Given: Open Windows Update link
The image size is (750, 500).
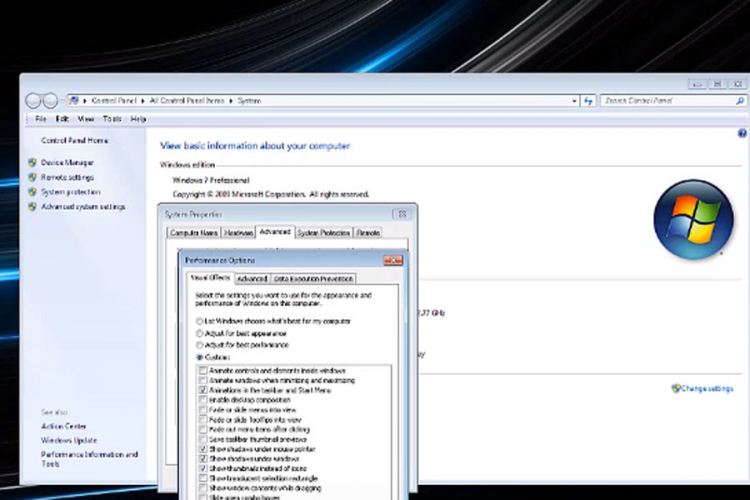Looking at the screenshot, I should pos(69,440).
